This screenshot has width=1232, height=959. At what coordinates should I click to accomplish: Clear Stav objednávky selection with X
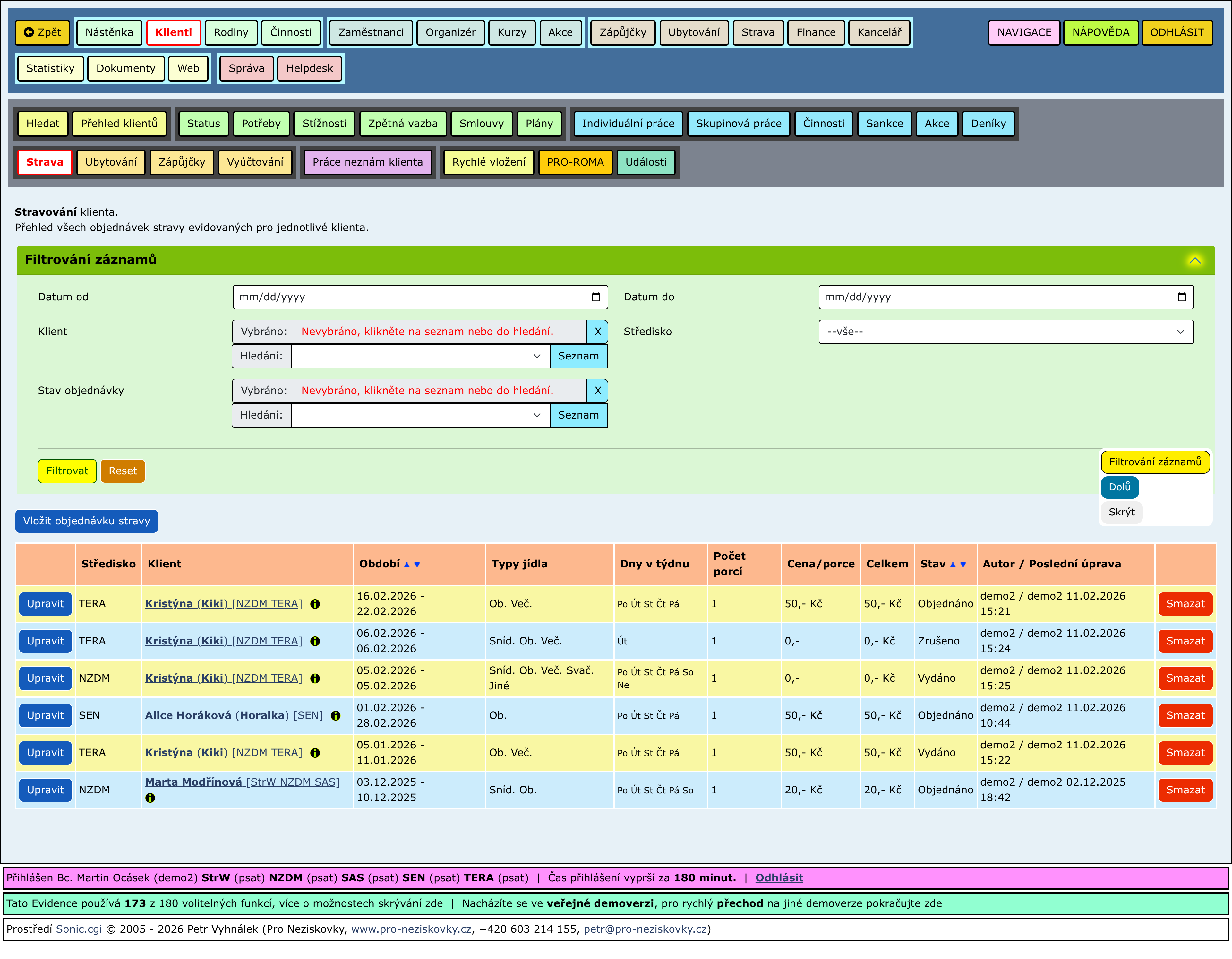coord(597,391)
